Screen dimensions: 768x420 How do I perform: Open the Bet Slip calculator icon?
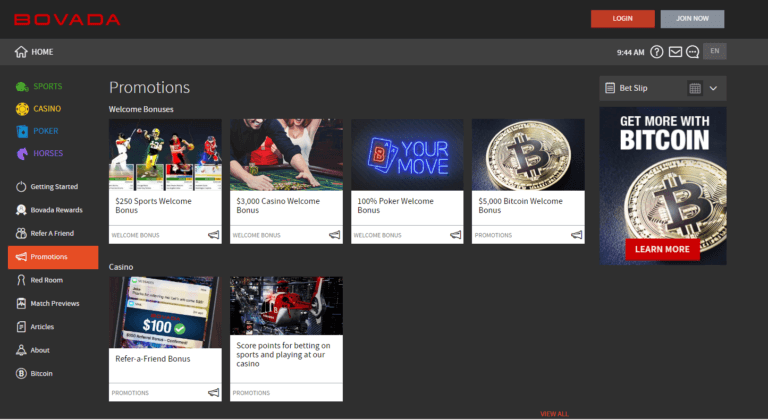695,88
